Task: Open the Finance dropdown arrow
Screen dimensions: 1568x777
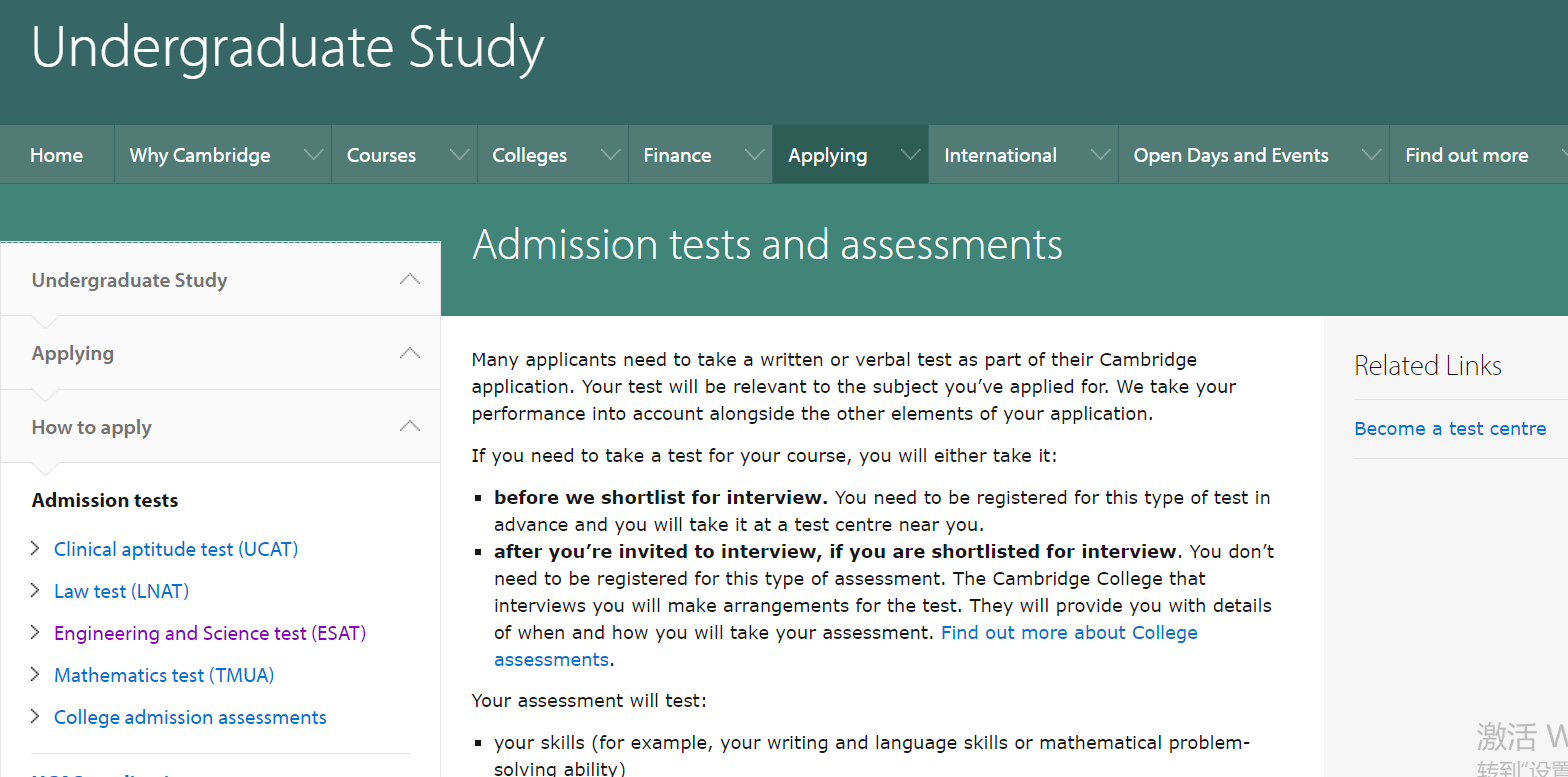Action: (754, 155)
